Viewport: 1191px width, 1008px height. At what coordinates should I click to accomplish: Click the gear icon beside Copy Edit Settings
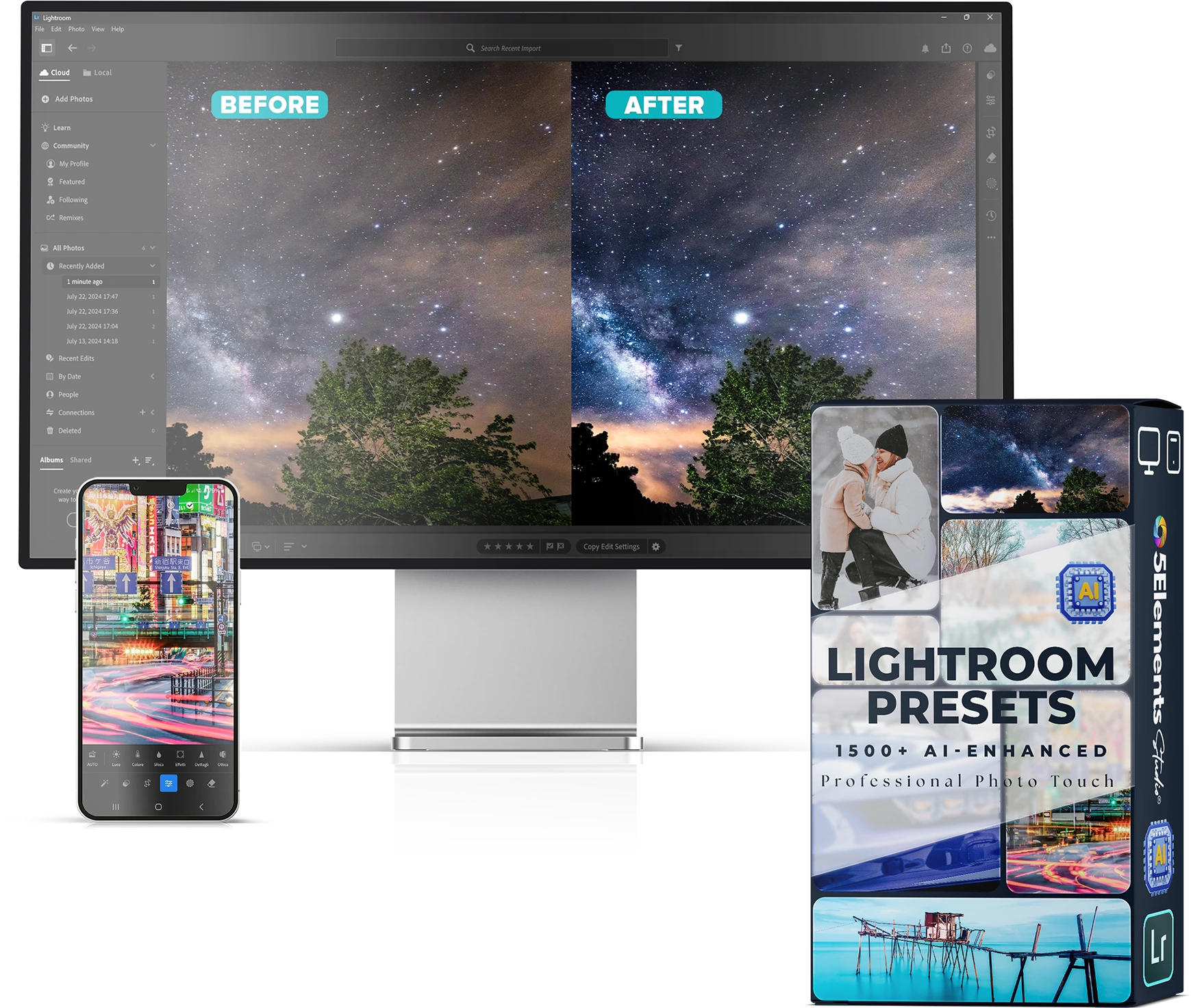click(x=655, y=546)
